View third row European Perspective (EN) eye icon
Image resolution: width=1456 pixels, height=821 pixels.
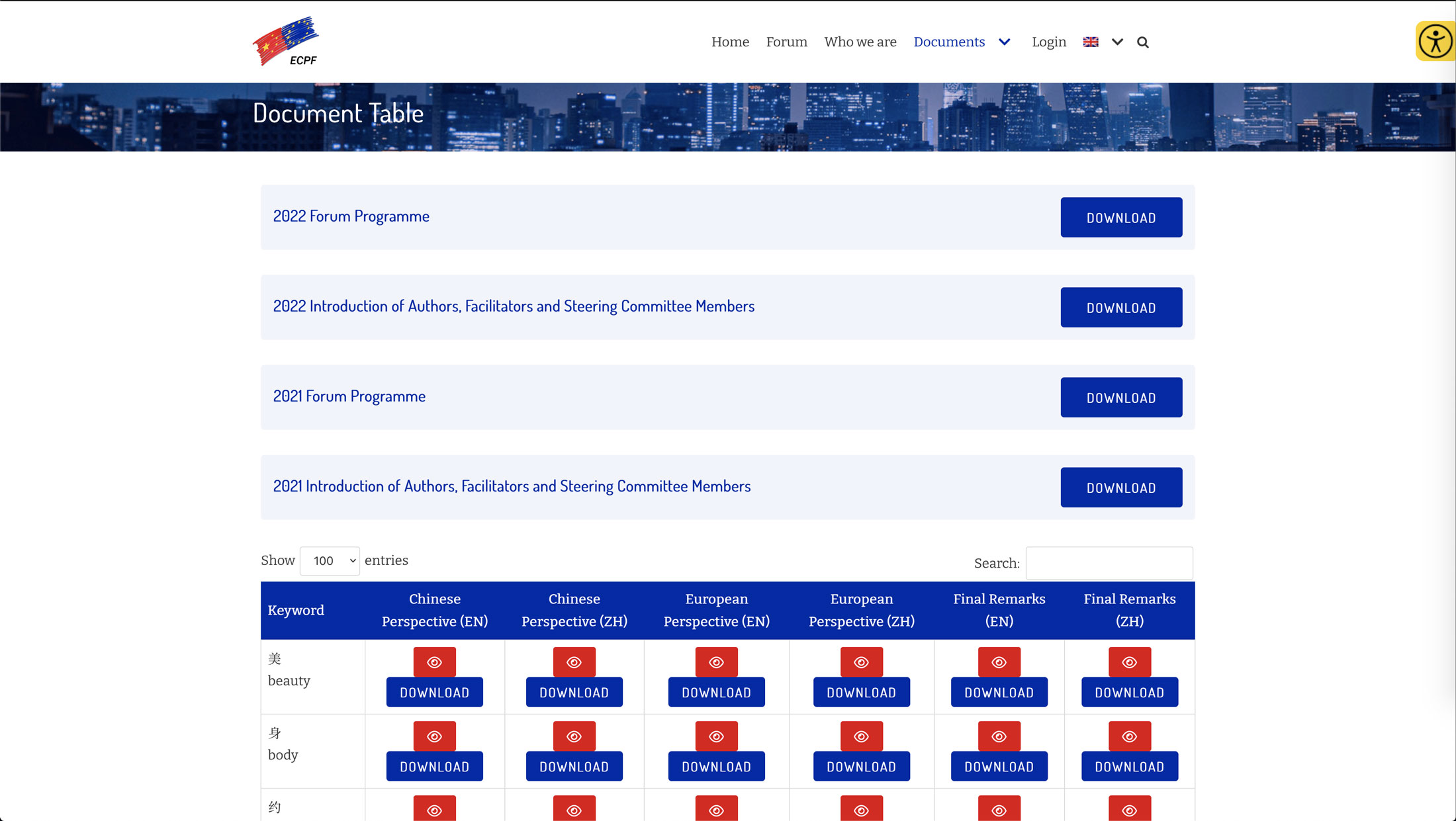(x=717, y=808)
